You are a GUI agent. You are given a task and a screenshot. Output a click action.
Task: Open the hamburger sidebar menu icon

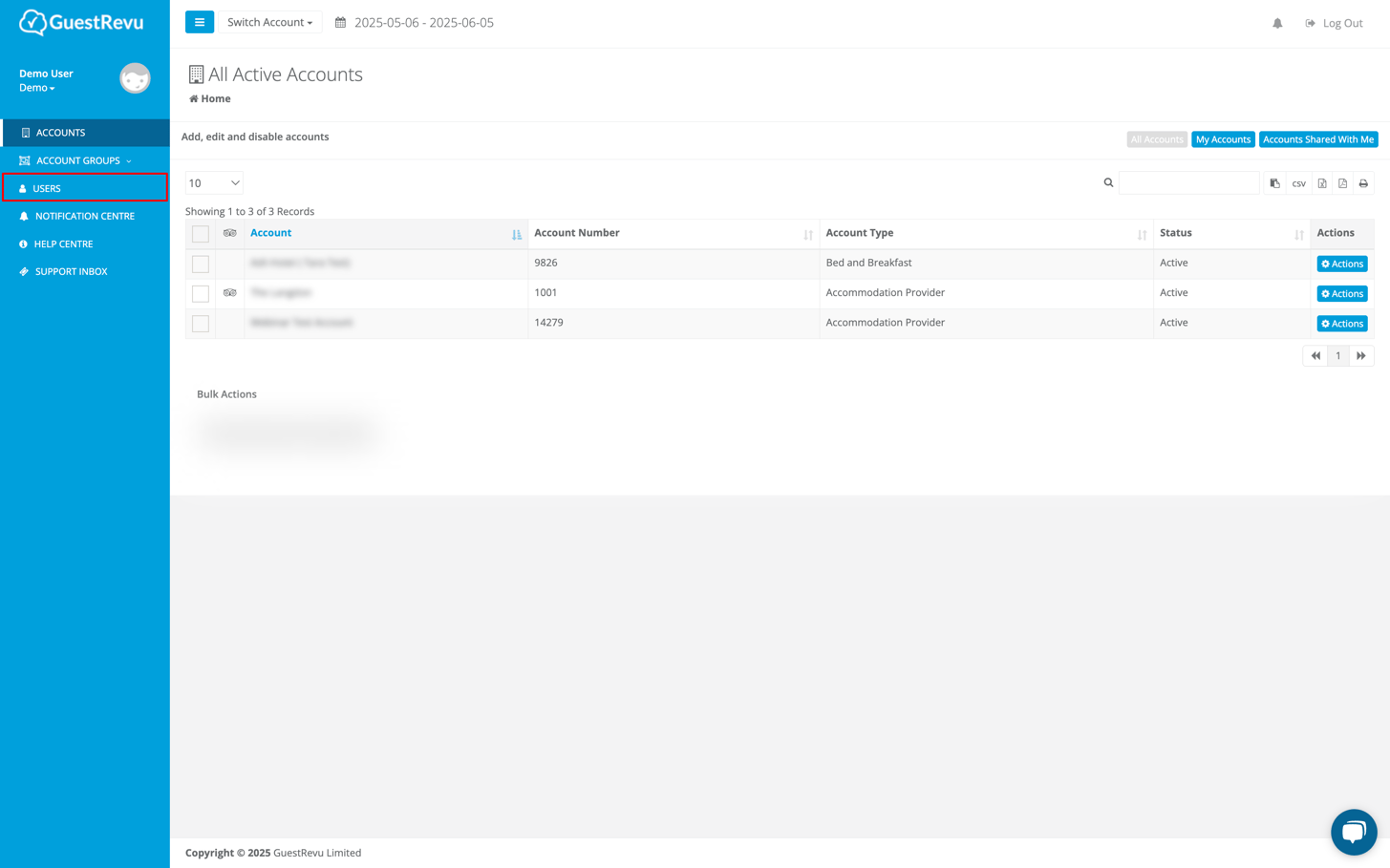pyautogui.click(x=199, y=21)
